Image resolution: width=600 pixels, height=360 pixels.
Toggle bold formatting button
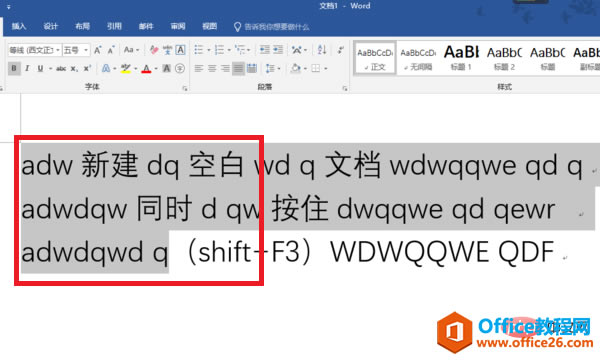click(x=14, y=68)
